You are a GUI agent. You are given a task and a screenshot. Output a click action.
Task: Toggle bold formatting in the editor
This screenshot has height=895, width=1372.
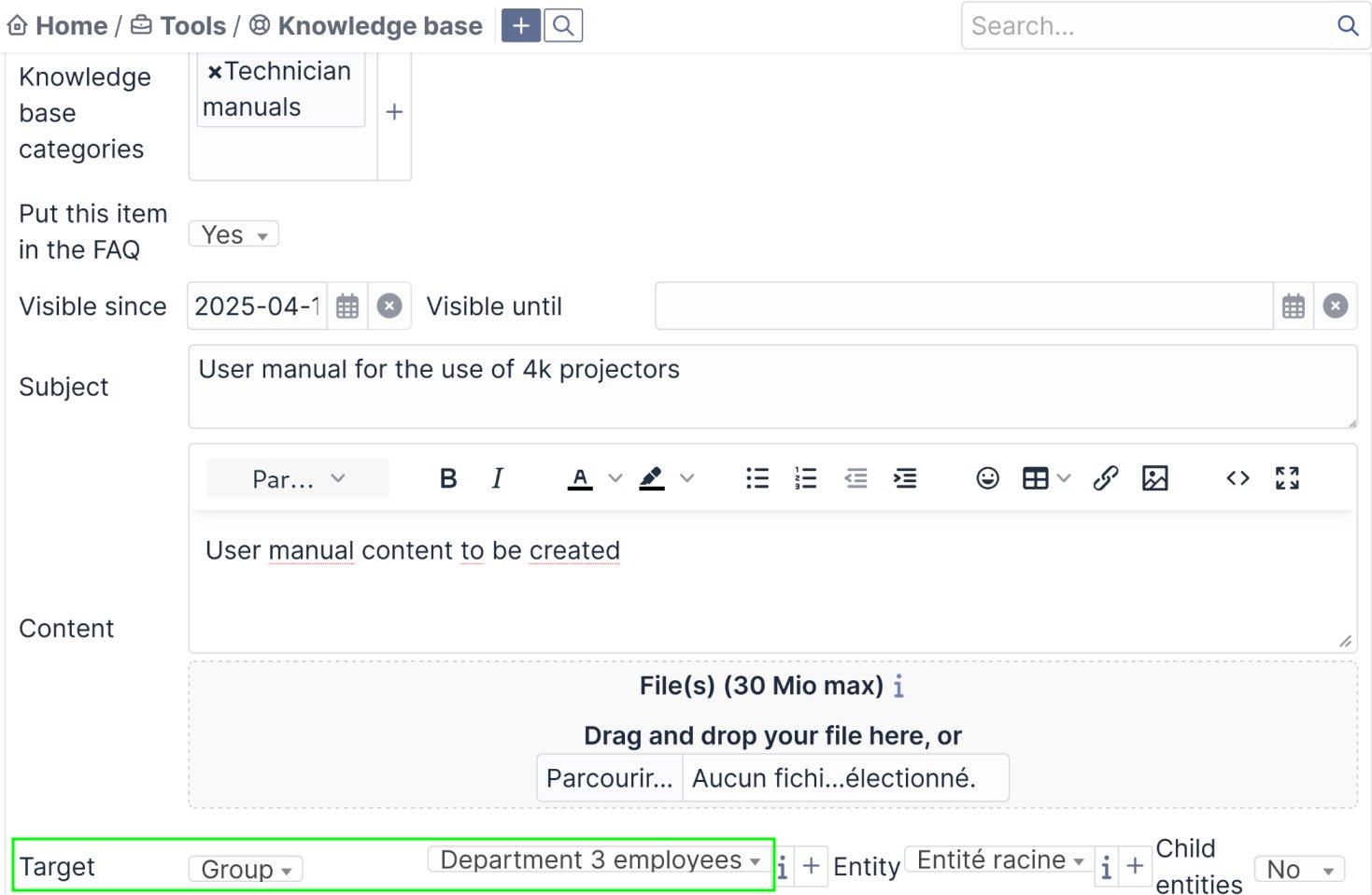(x=448, y=478)
